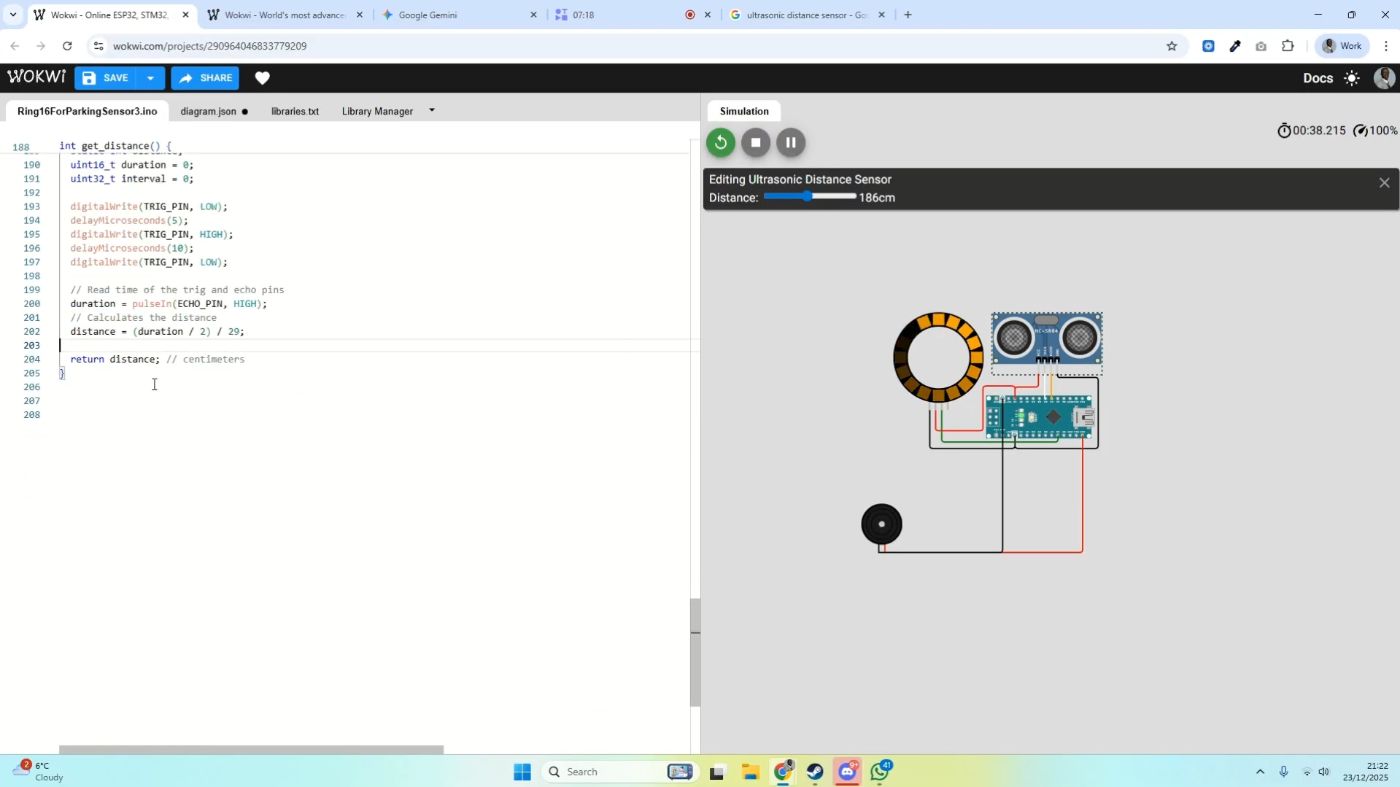Open Chrome tab search dropdown
1400x787 pixels.
tap(13, 15)
